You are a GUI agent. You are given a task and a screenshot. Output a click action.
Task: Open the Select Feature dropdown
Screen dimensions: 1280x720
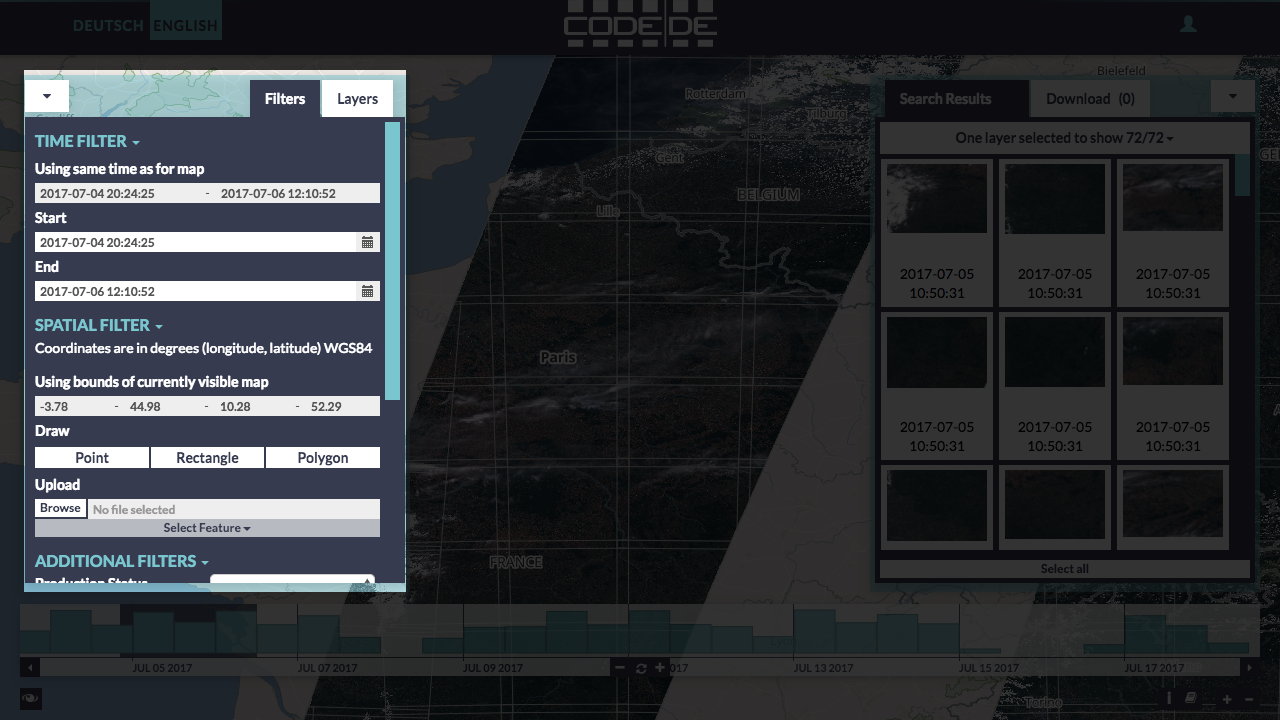coord(207,528)
